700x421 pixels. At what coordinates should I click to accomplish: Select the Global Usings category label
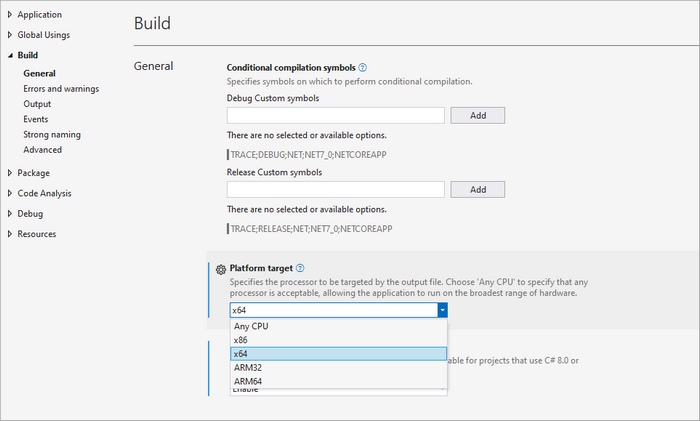(44, 35)
